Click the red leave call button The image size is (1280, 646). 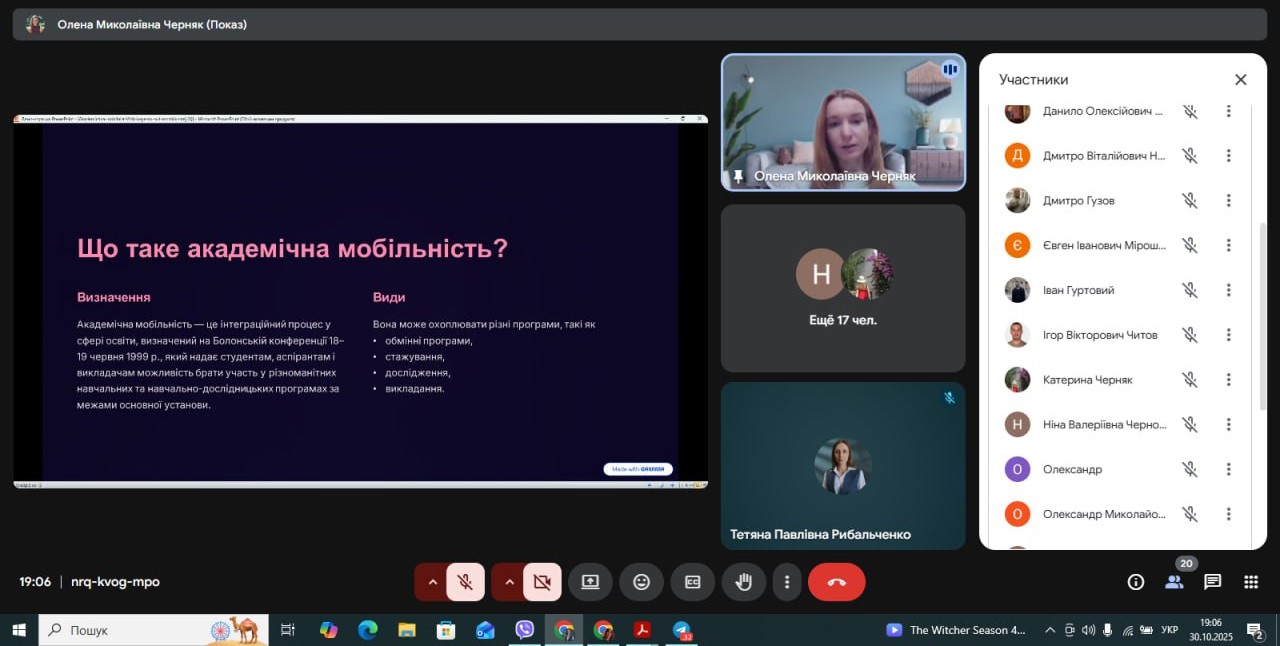[x=836, y=582]
